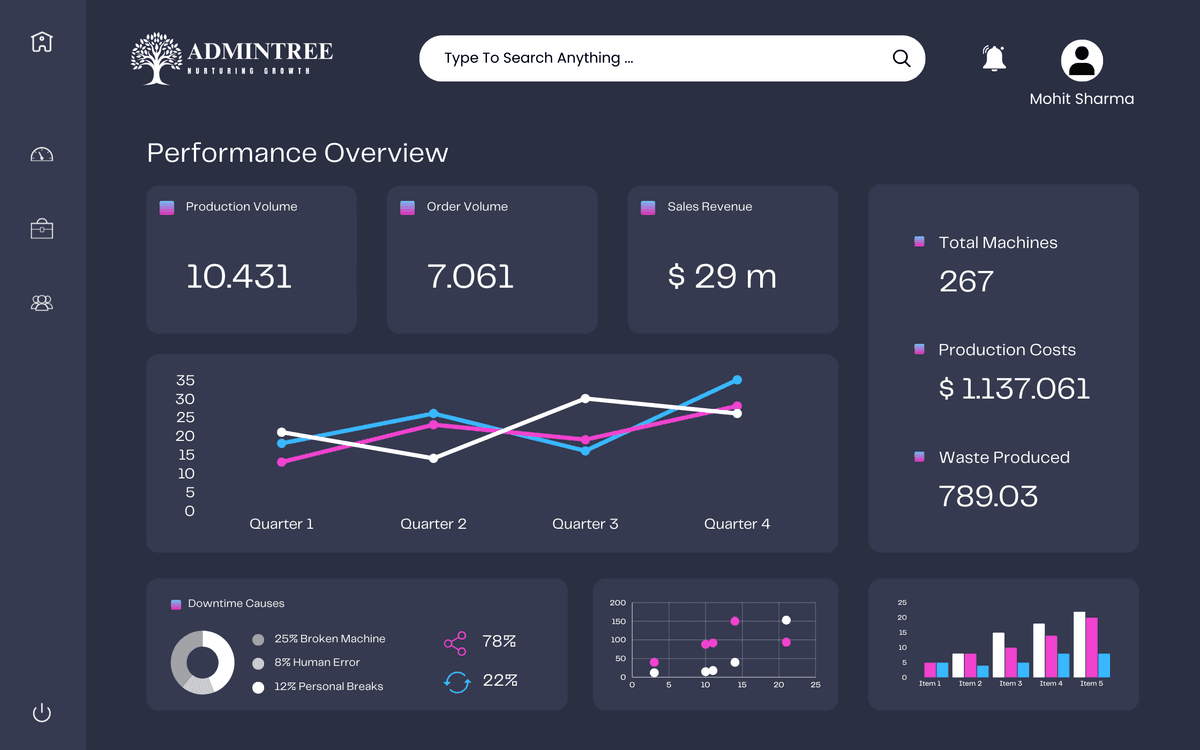Open notifications via the bell icon
The width and height of the screenshot is (1200, 750).
click(x=993, y=58)
